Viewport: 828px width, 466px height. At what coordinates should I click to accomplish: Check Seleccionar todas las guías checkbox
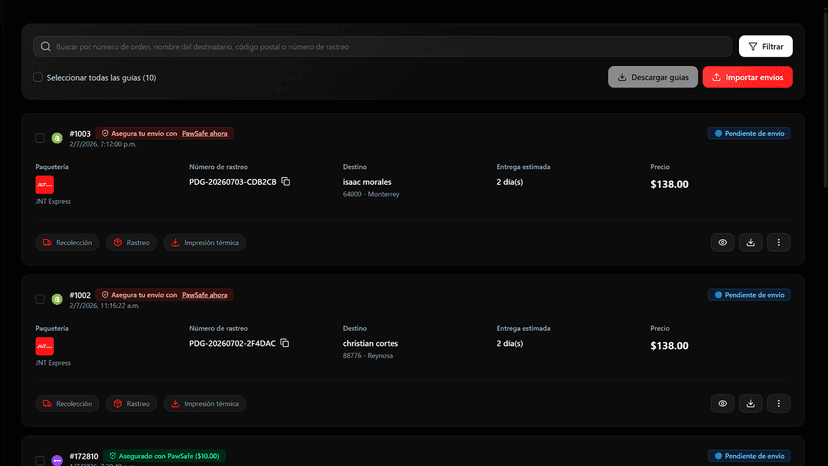(x=38, y=77)
